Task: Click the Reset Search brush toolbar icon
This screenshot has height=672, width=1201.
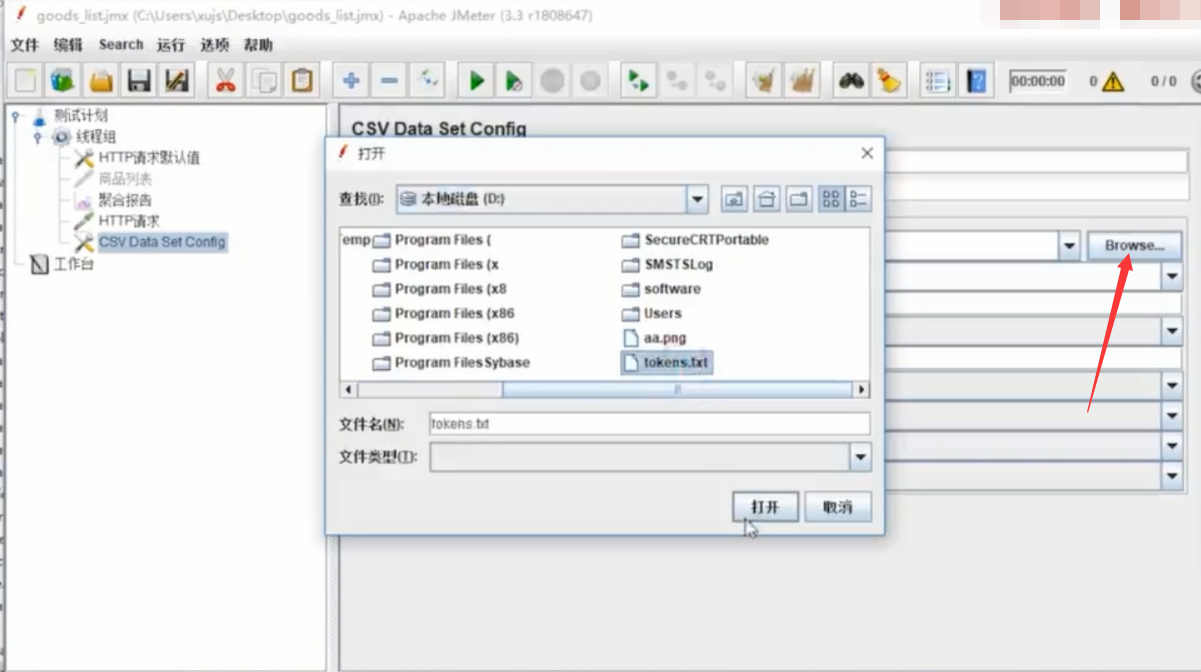Action: pyautogui.click(x=888, y=81)
